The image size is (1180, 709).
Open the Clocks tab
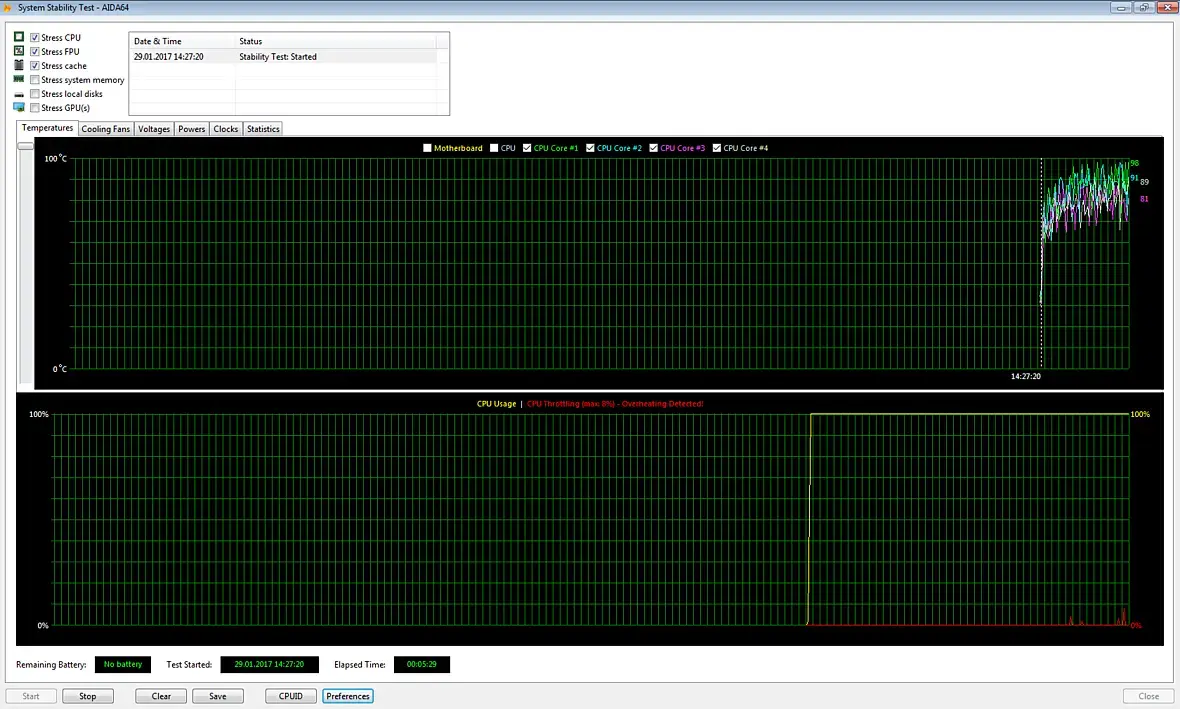pyautogui.click(x=226, y=129)
